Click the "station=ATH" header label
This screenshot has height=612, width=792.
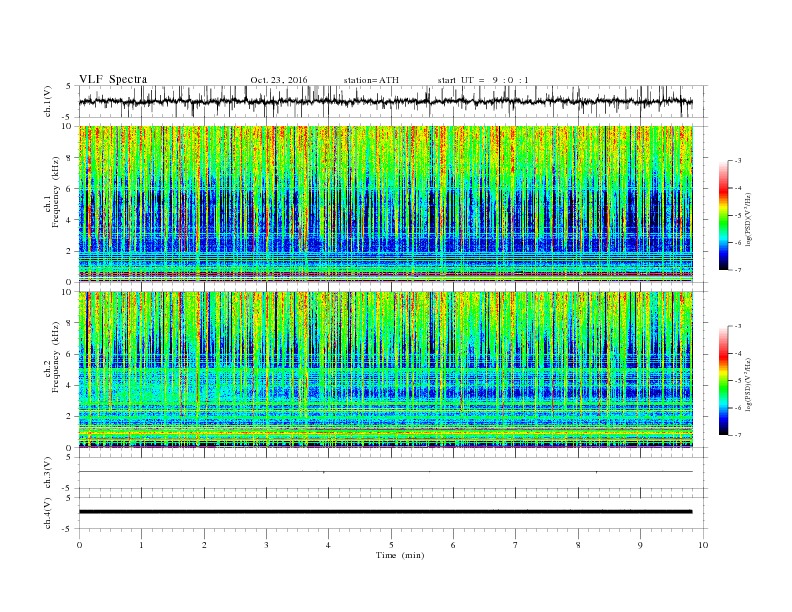coord(371,80)
